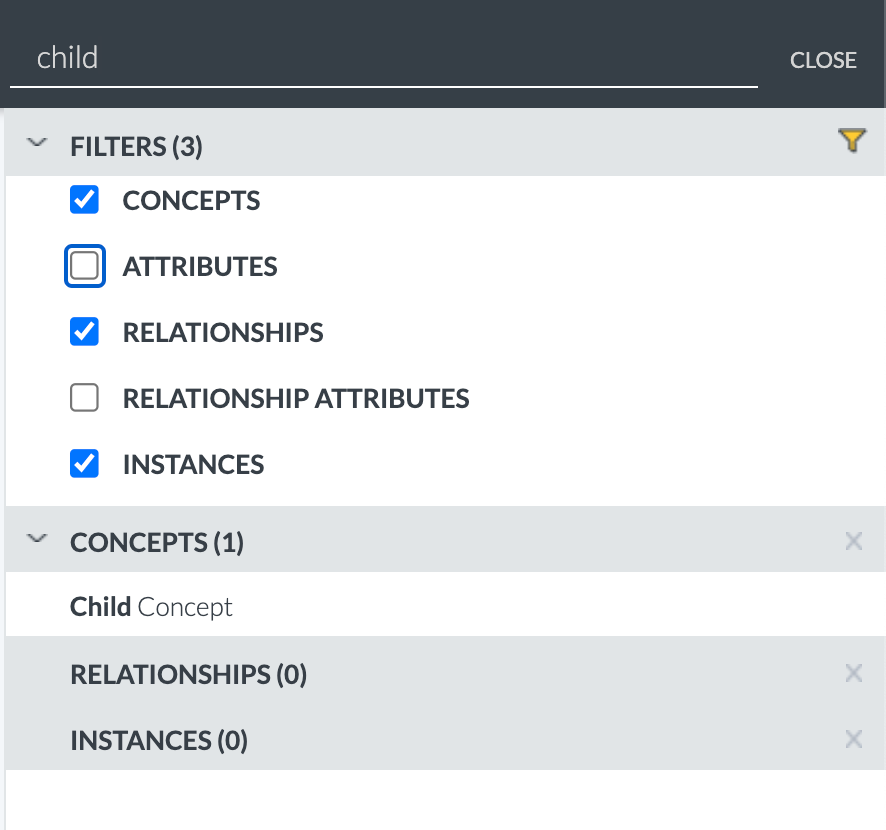Click the Filters (3) header label
This screenshot has height=830, width=886.
pyautogui.click(x=136, y=147)
